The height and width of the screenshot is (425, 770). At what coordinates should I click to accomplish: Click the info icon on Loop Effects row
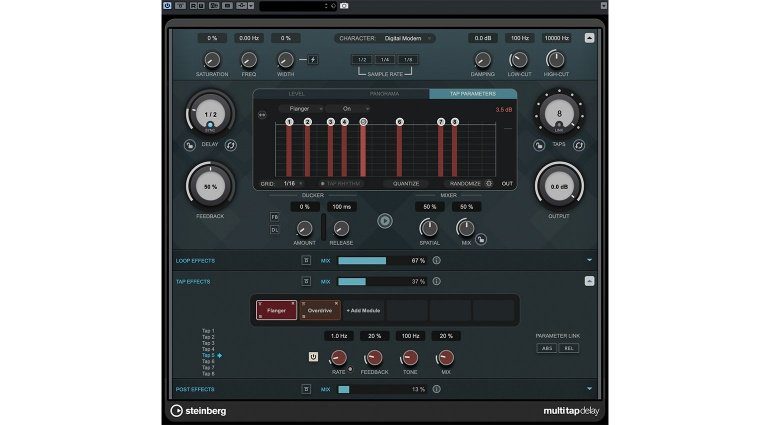pos(437,260)
